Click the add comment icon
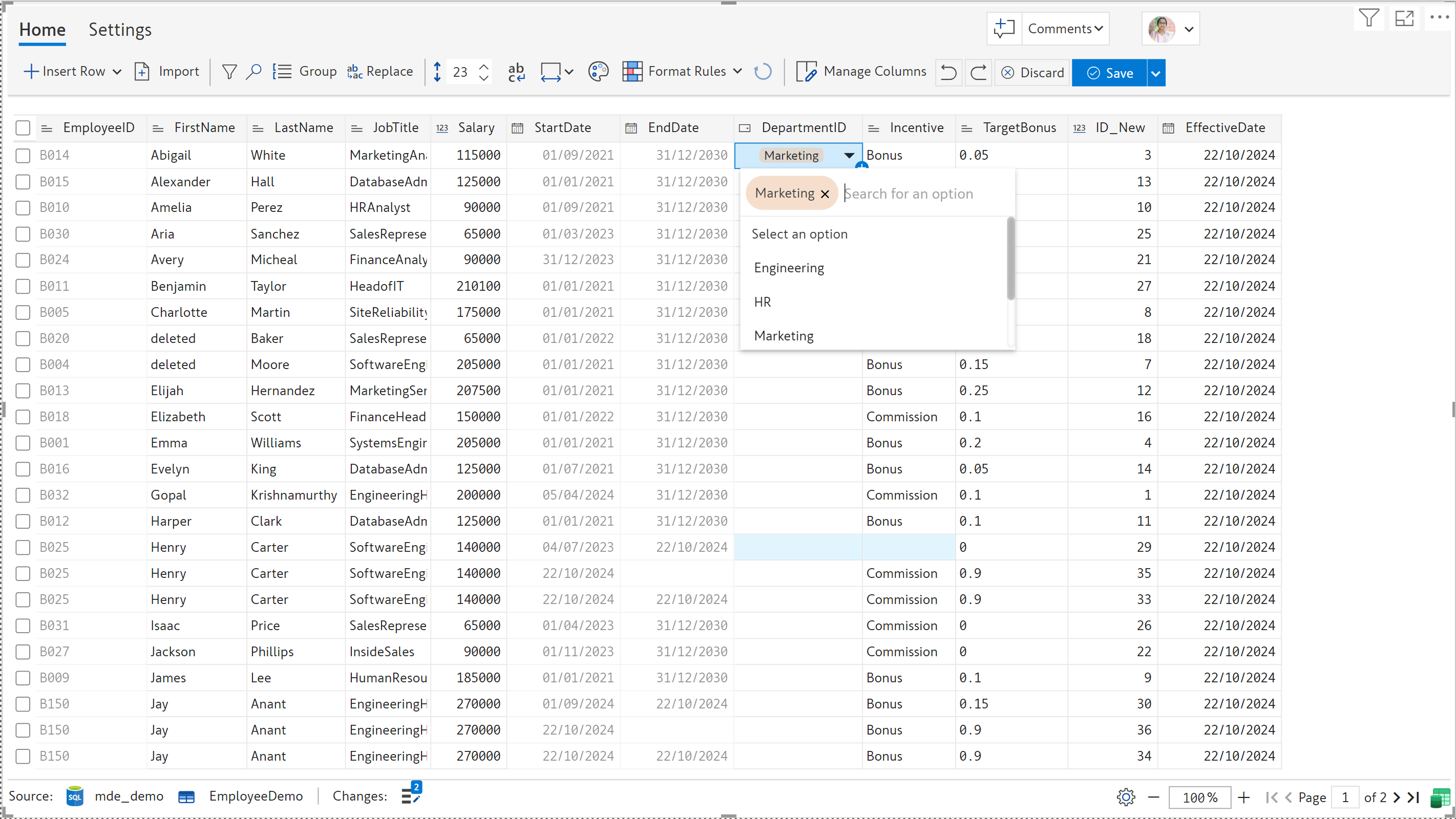 tap(1004, 28)
